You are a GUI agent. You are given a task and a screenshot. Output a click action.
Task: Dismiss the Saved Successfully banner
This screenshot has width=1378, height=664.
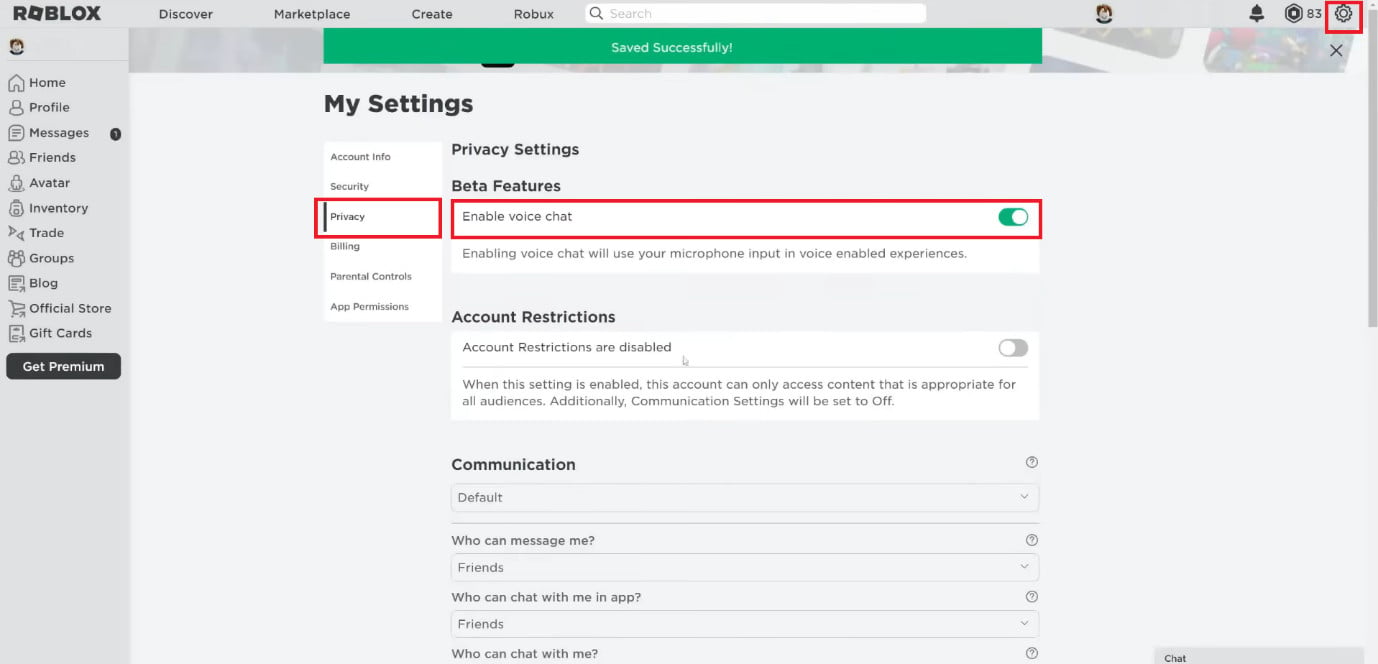point(1336,50)
